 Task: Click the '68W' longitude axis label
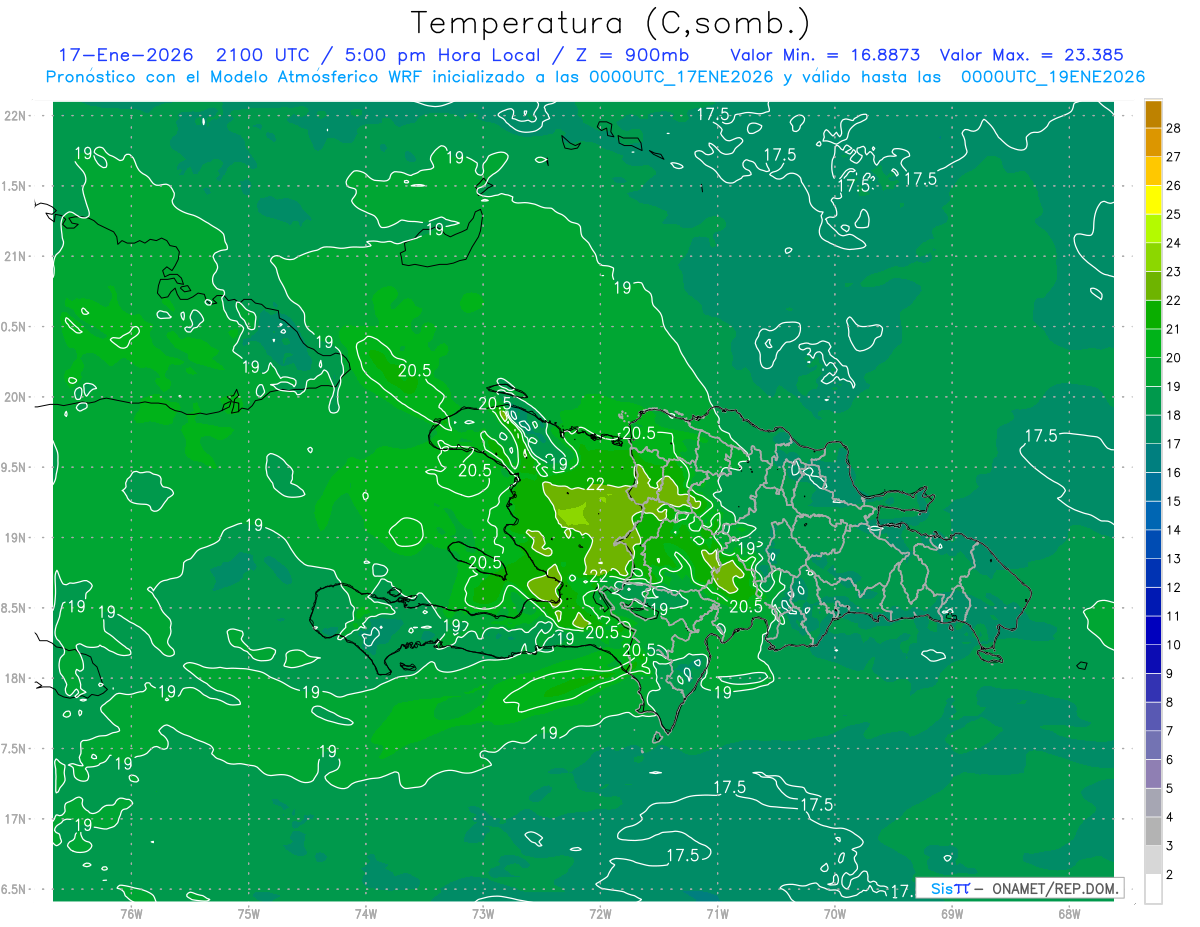point(1069,913)
